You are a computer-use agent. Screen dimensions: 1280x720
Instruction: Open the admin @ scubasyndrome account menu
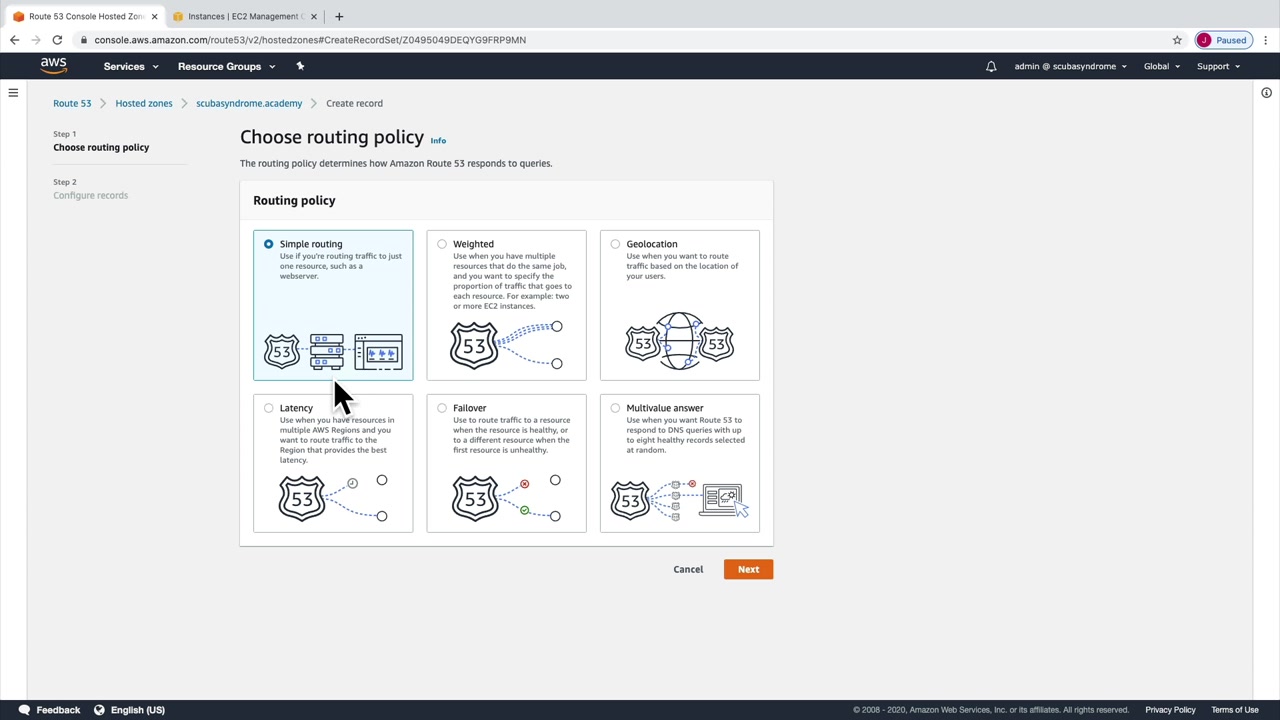[x=1070, y=67]
